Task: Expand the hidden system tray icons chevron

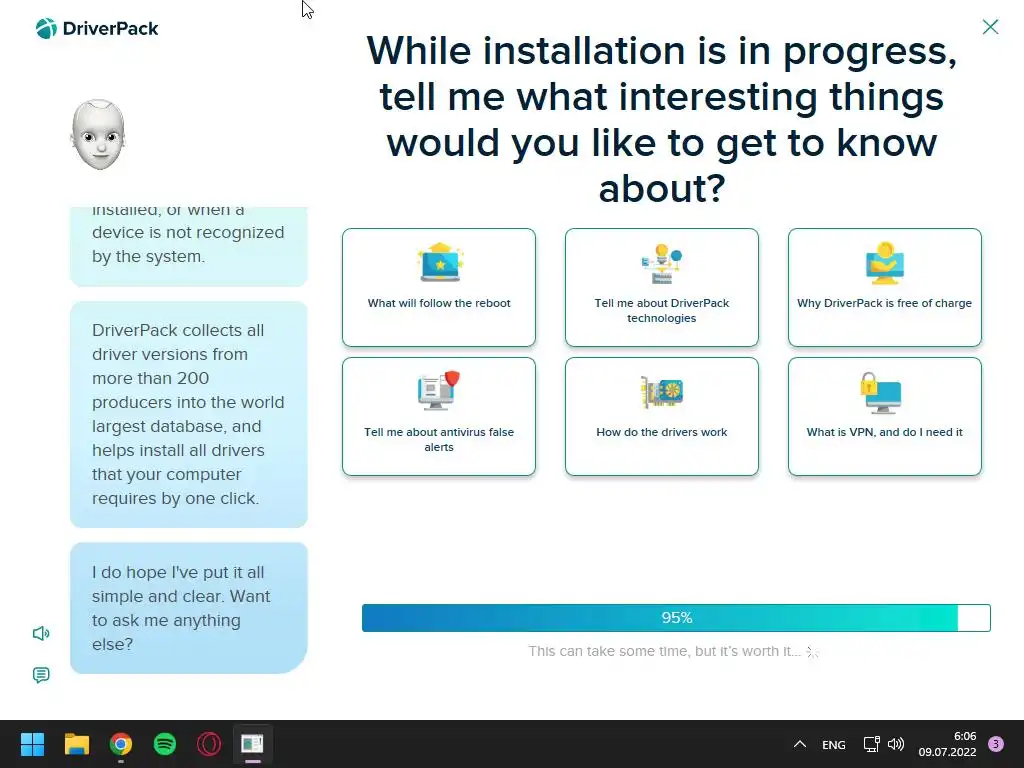Action: (x=800, y=744)
